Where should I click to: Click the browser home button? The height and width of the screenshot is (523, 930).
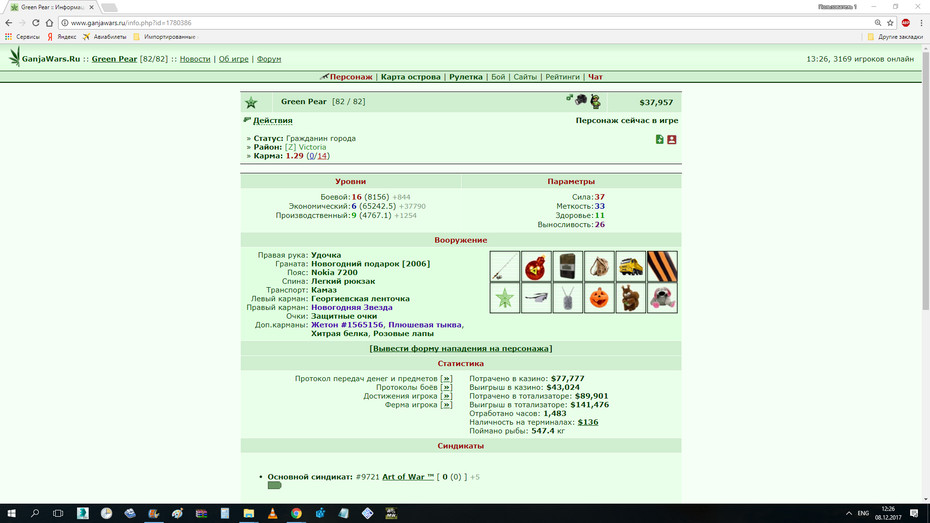point(49,23)
